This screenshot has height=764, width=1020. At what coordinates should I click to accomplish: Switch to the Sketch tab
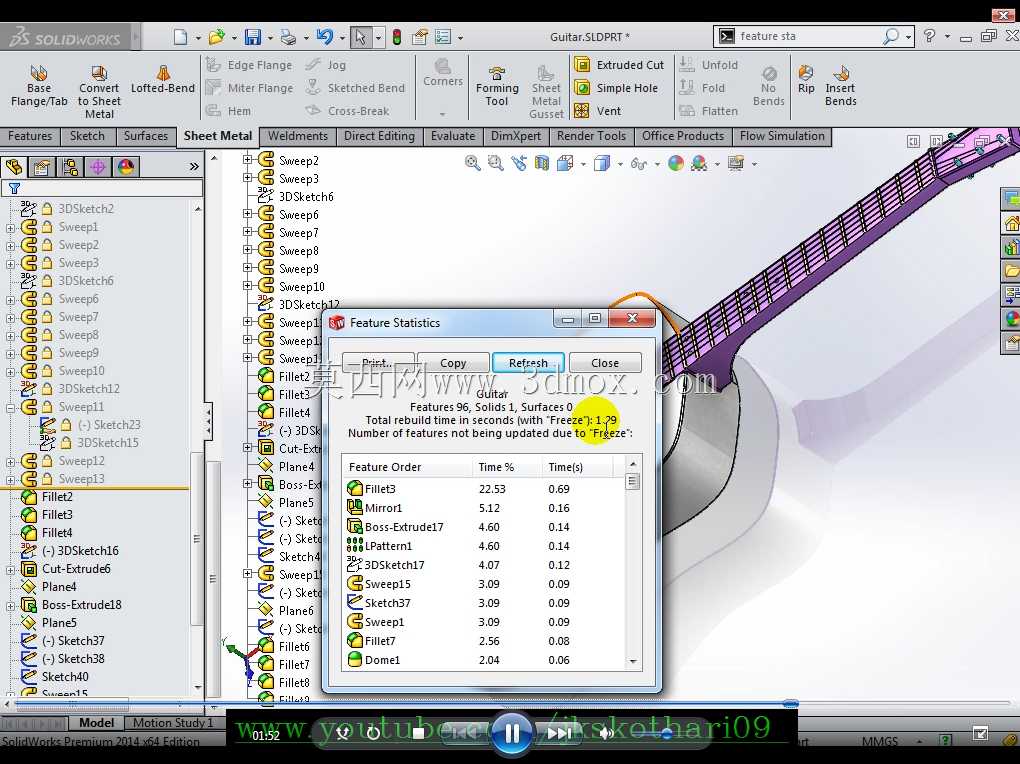87,136
